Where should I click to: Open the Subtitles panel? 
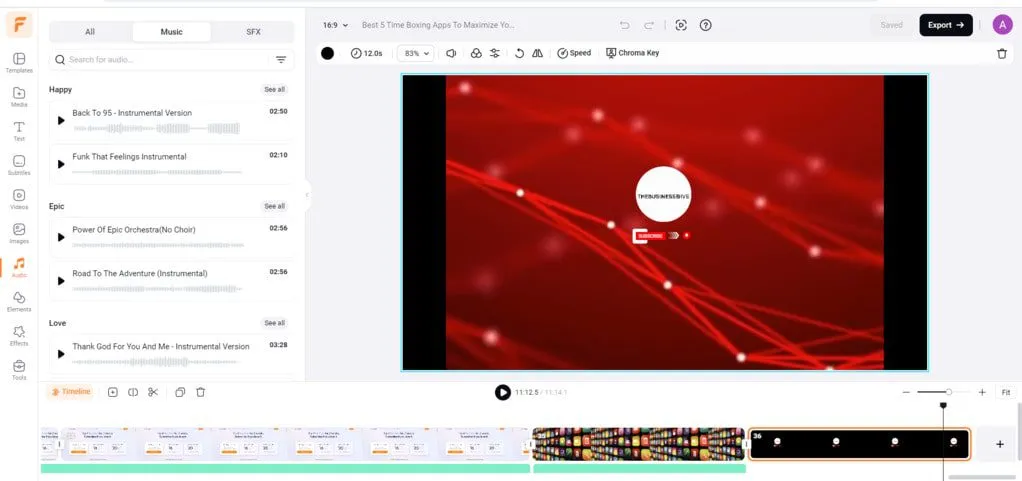[x=18, y=165]
